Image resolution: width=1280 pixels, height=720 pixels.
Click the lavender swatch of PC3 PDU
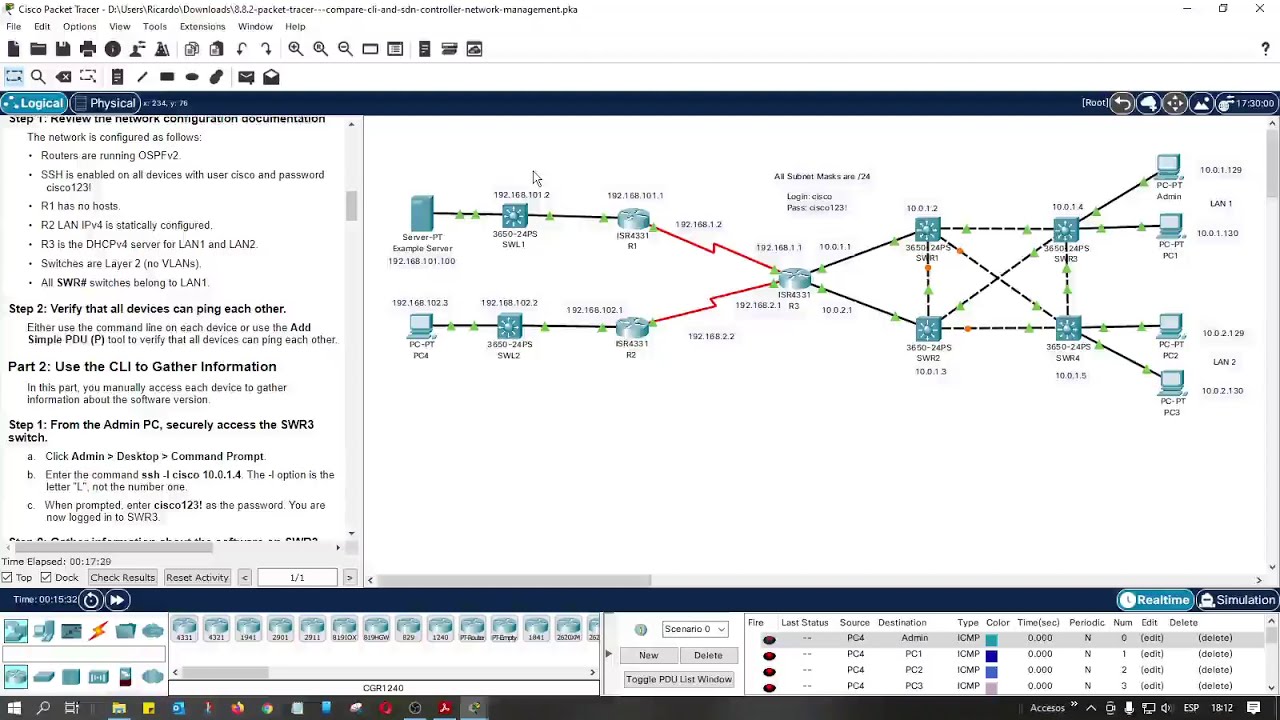pyautogui.click(x=991, y=687)
